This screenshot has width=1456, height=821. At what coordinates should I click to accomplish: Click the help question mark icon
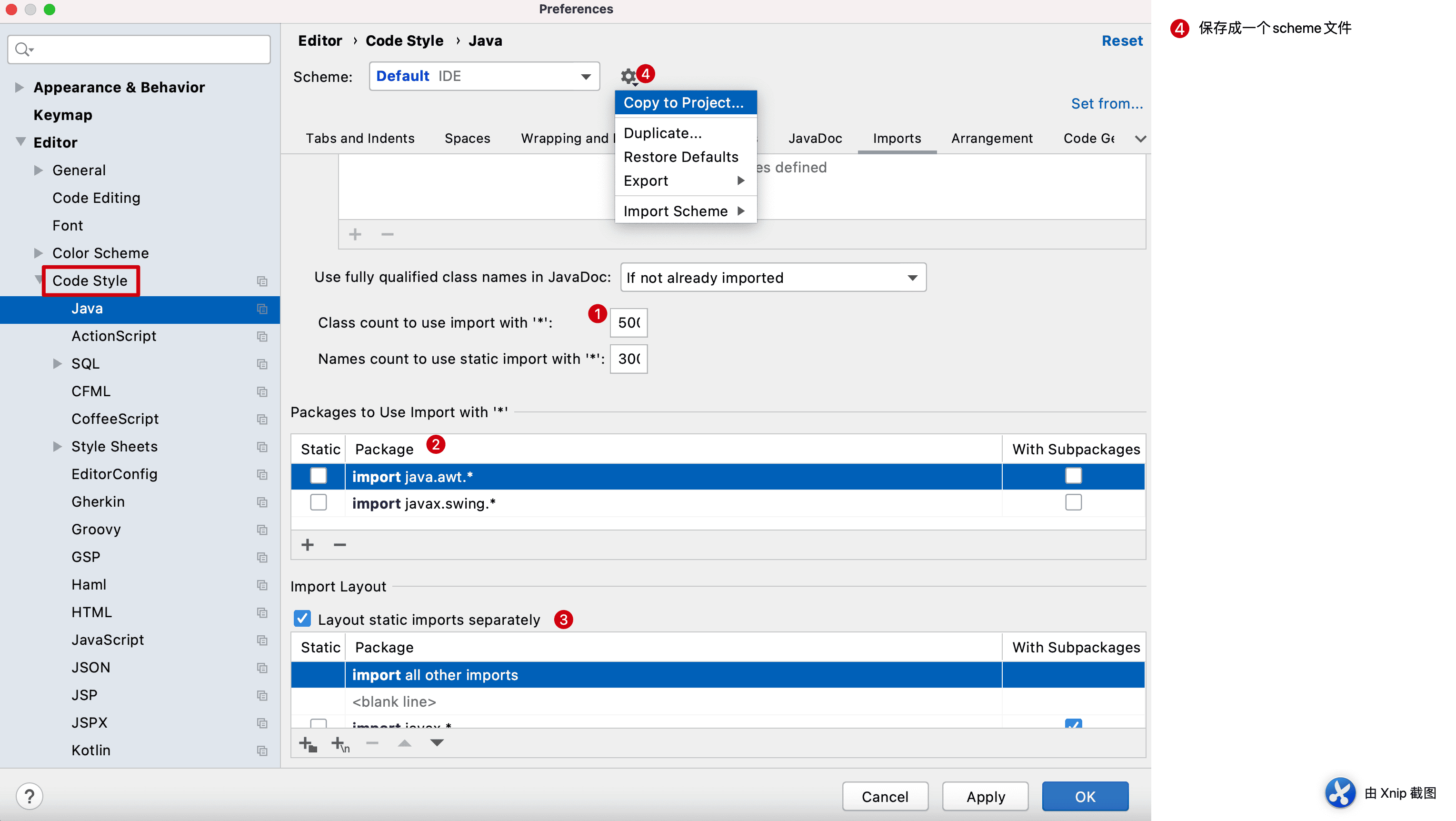click(30, 796)
